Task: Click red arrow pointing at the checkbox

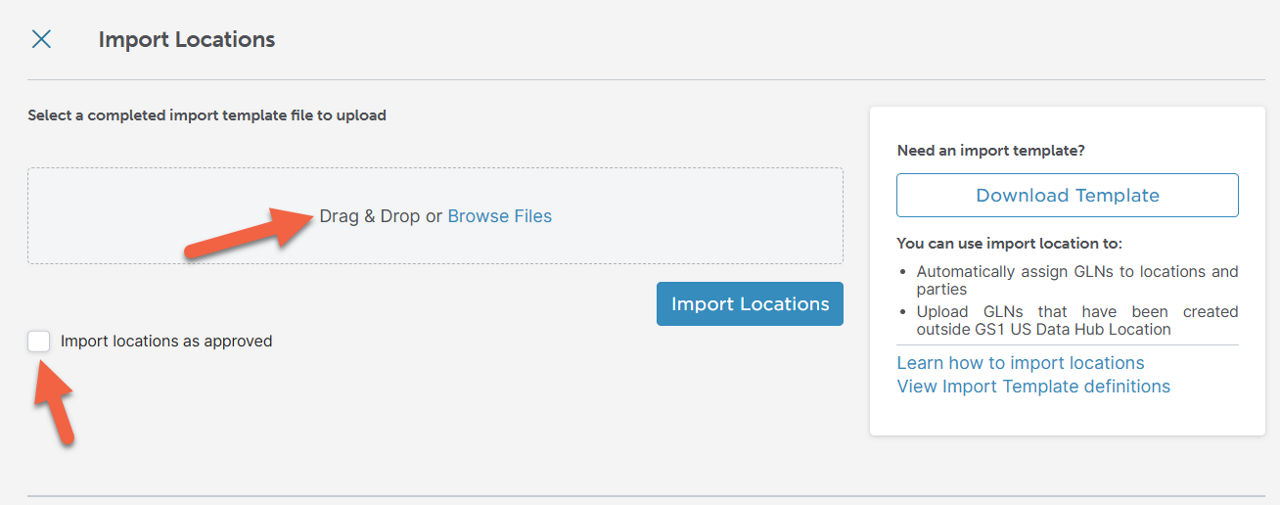Action: point(56,402)
